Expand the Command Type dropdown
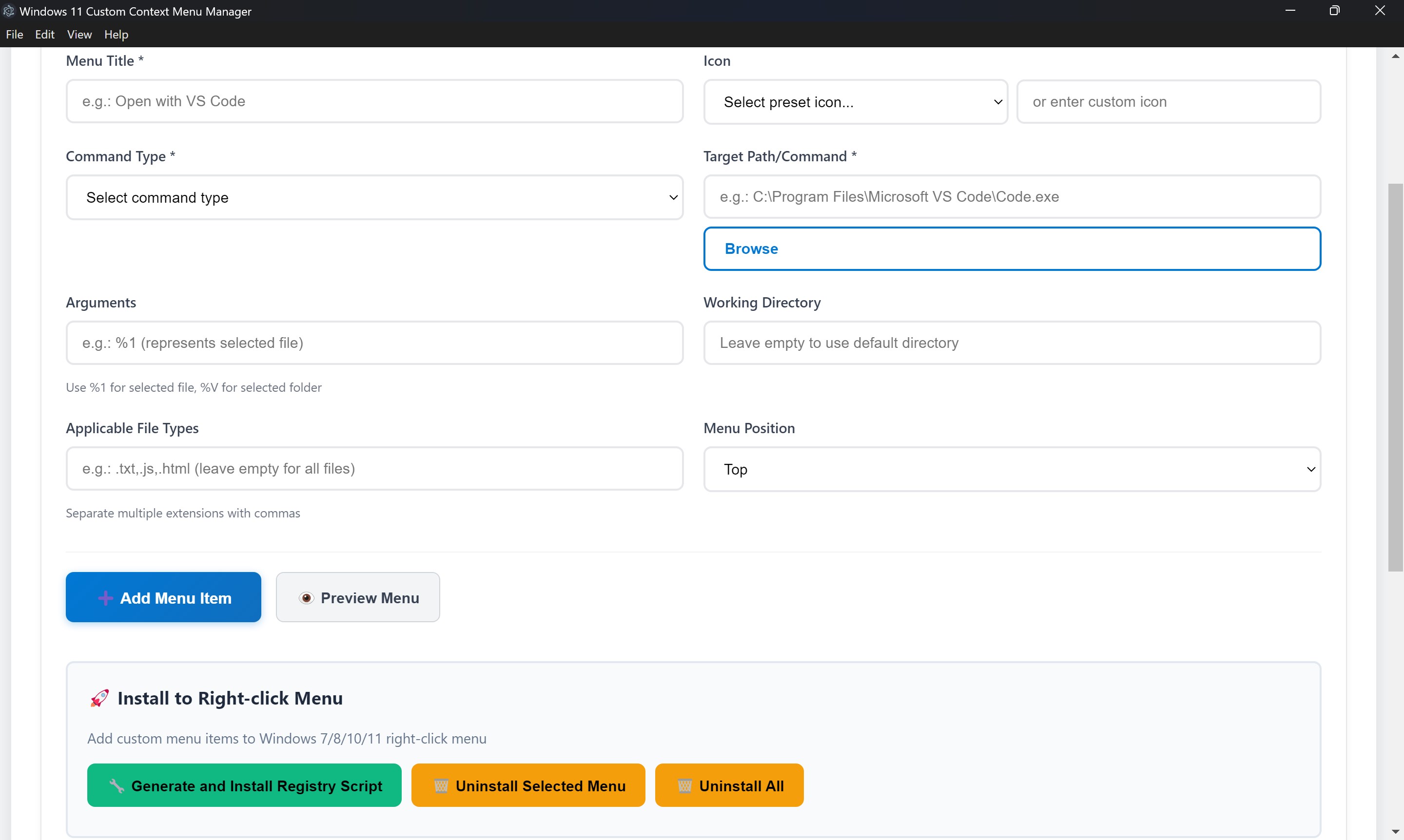The height and width of the screenshot is (840, 1404). coord(374,197)
